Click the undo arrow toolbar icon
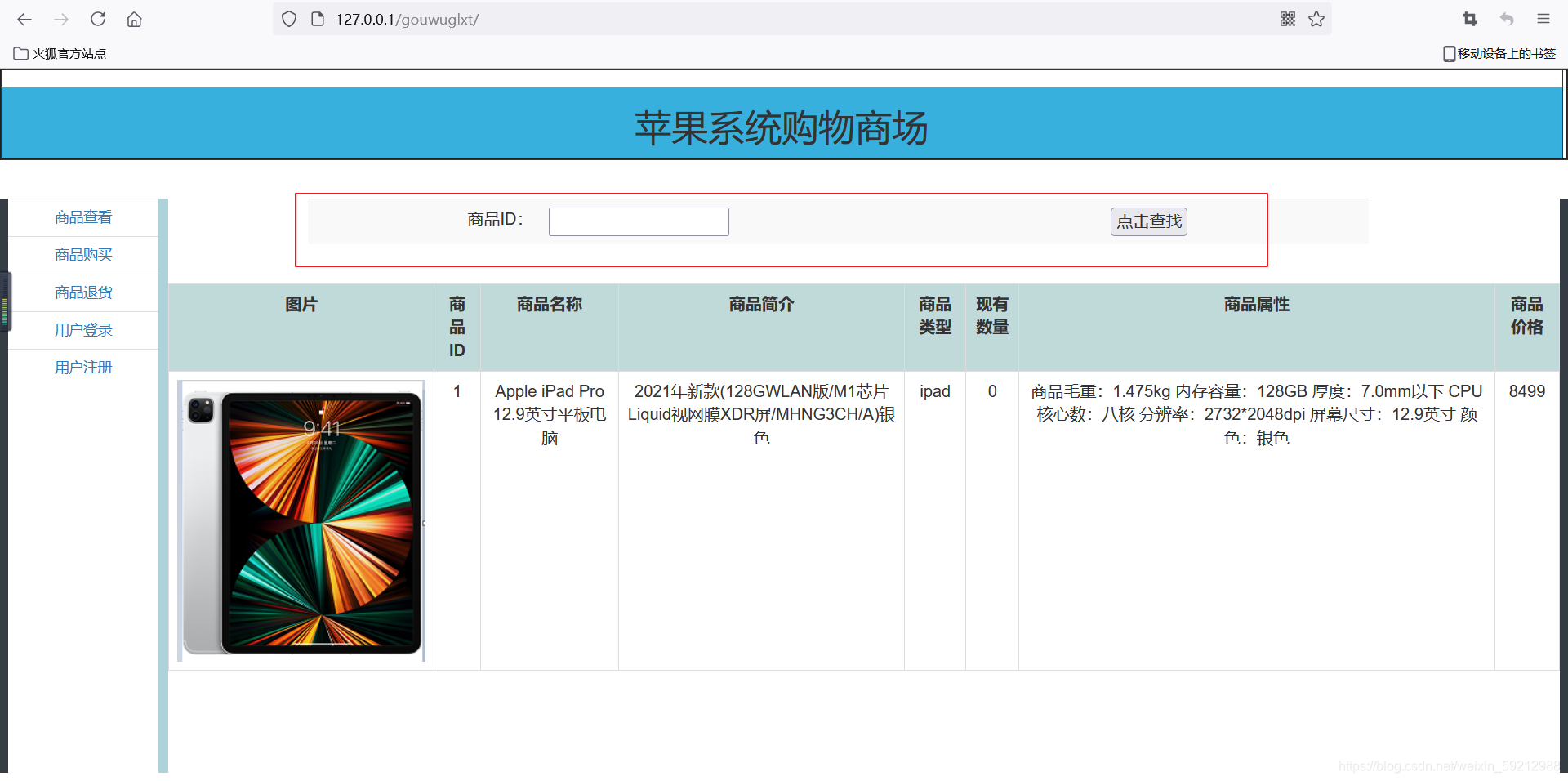 click(1507, 19)
